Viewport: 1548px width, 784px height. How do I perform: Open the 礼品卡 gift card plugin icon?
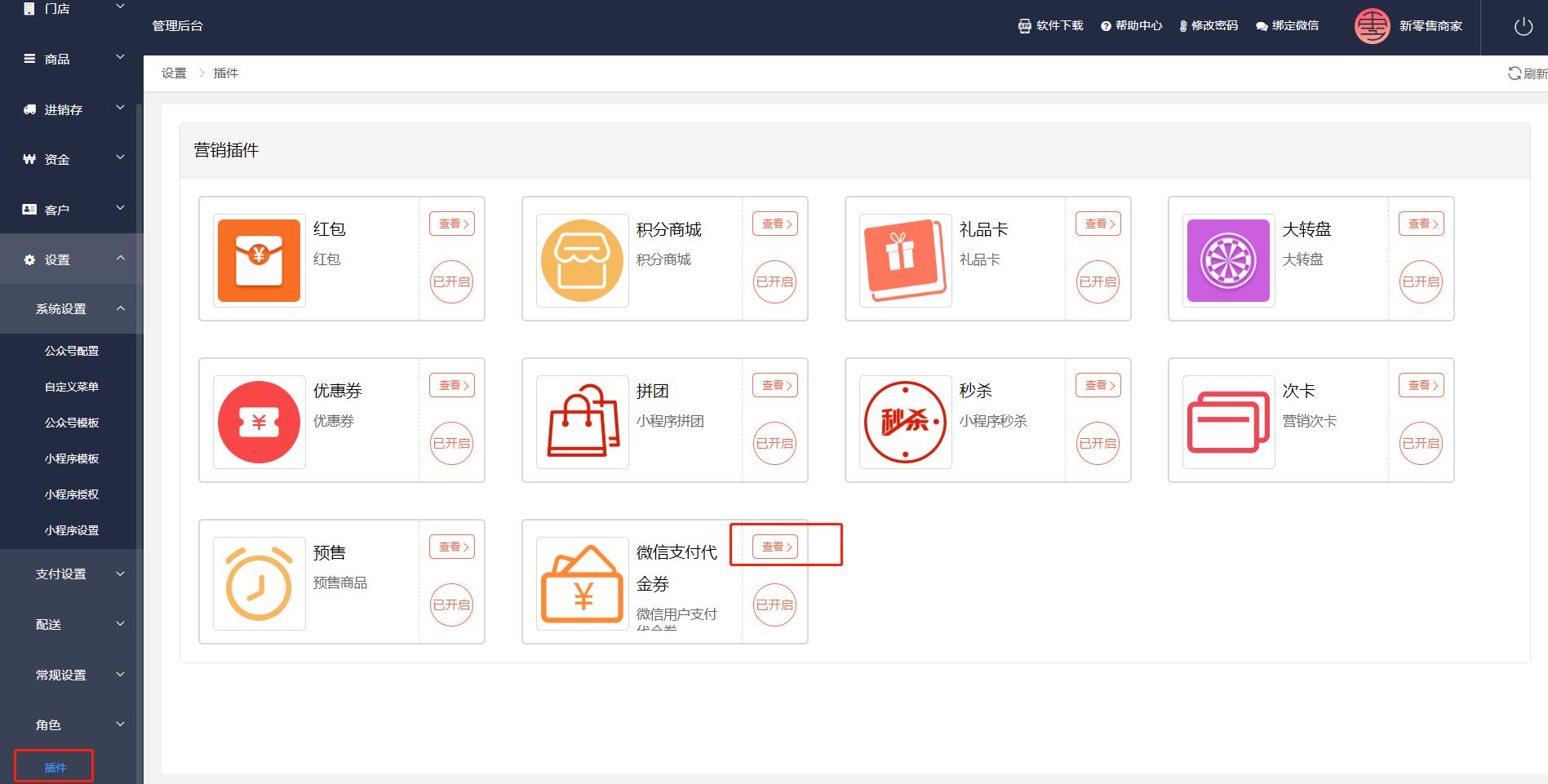click(x=904, y=260)
